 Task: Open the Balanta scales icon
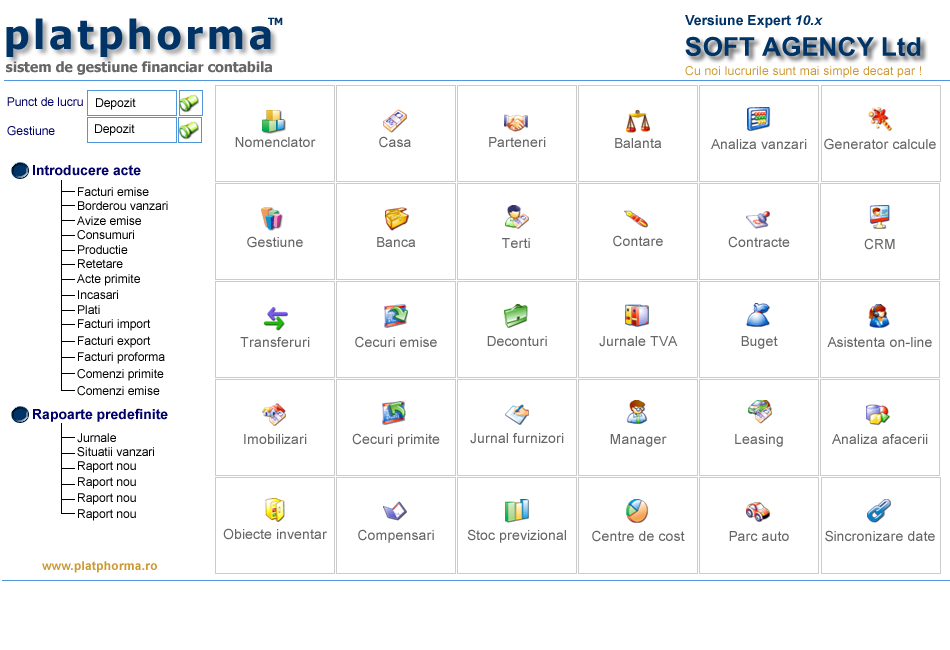click(637, 121)
